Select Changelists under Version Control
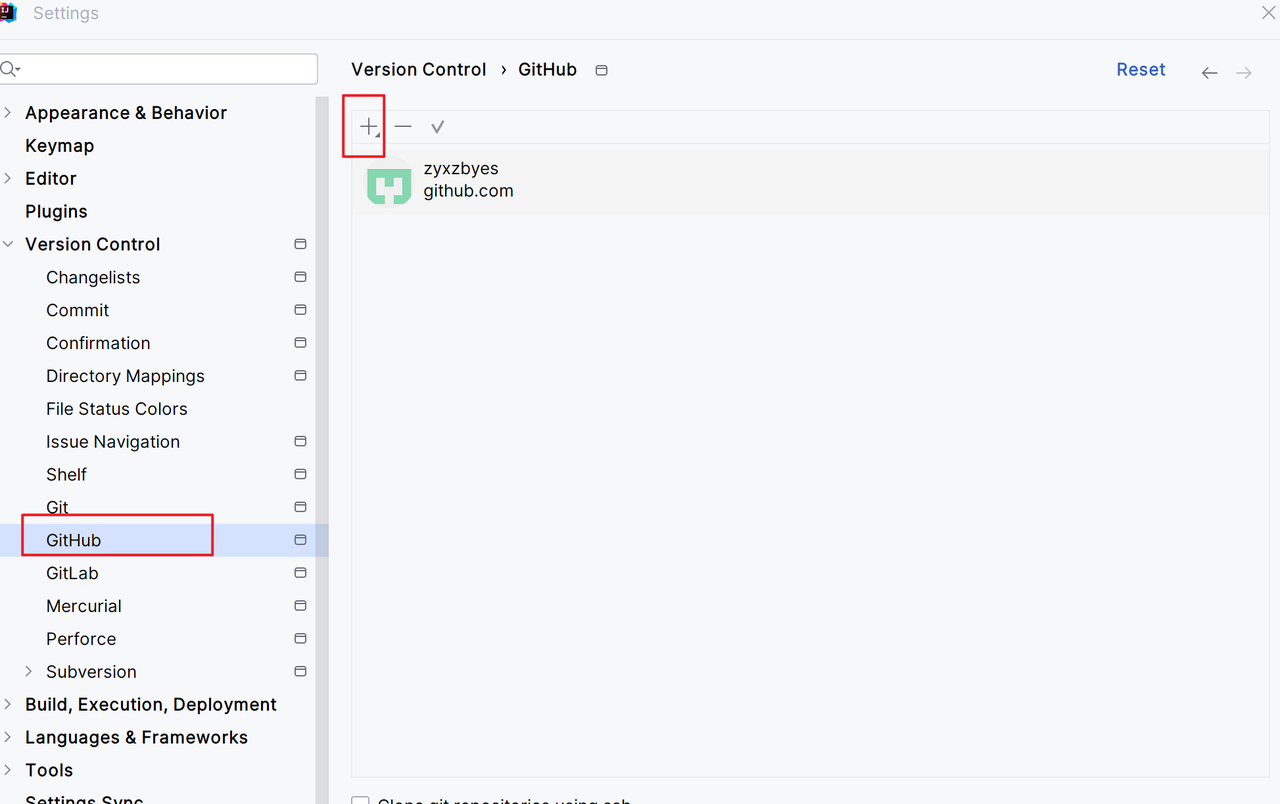 click(x=93, y=278)
